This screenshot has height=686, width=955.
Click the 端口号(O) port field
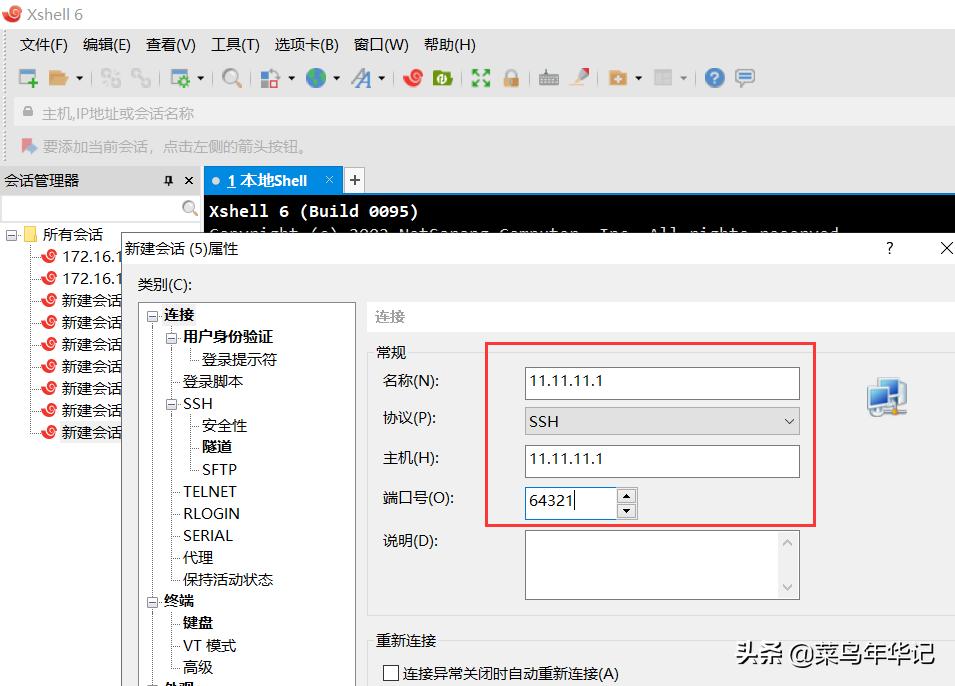pyautogui.click(x=571, y=503)
